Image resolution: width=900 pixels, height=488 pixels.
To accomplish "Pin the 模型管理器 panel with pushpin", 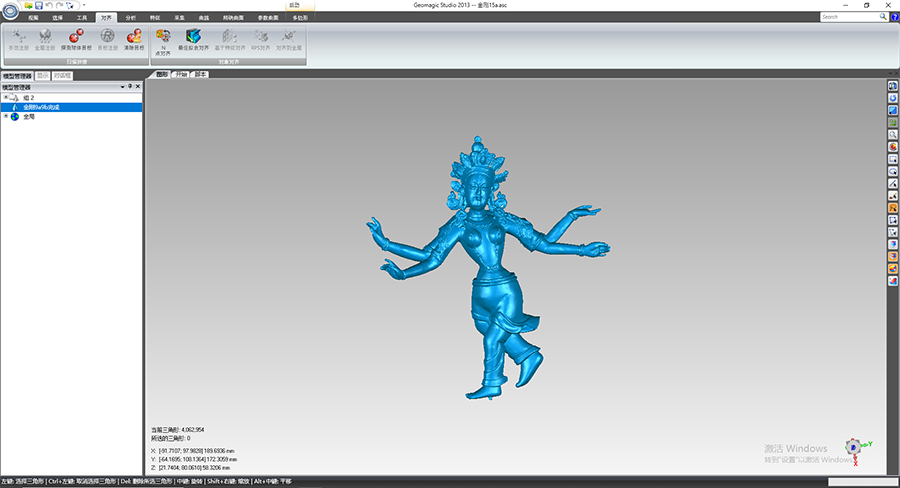I will [x=130, y=86].
